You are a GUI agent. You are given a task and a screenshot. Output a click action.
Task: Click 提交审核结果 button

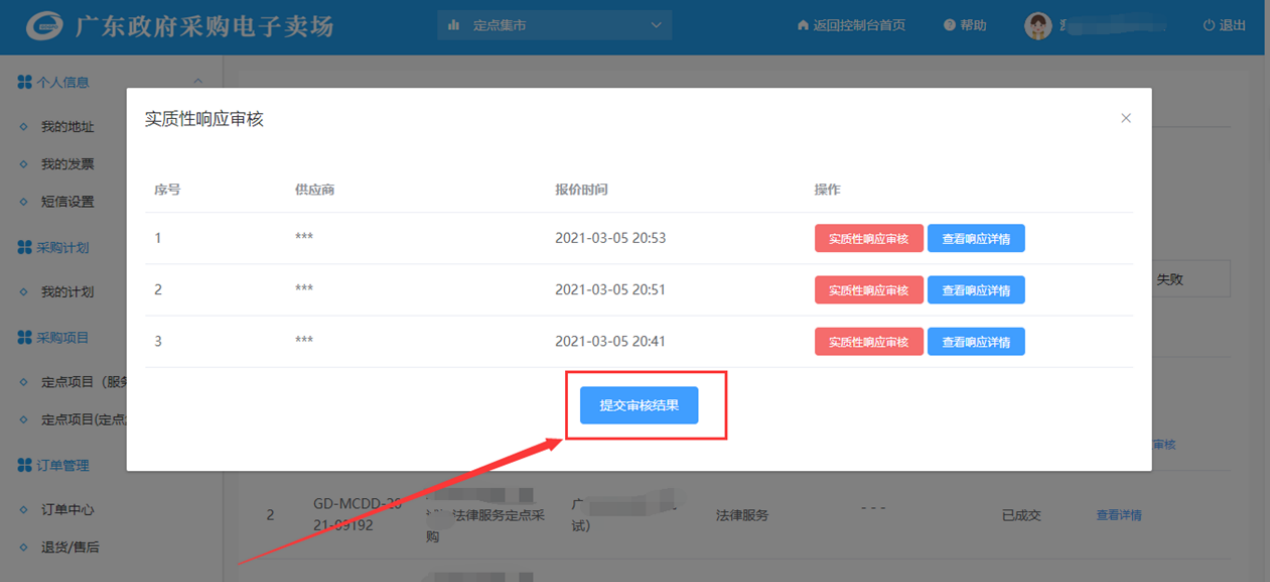tap(639, 405)
